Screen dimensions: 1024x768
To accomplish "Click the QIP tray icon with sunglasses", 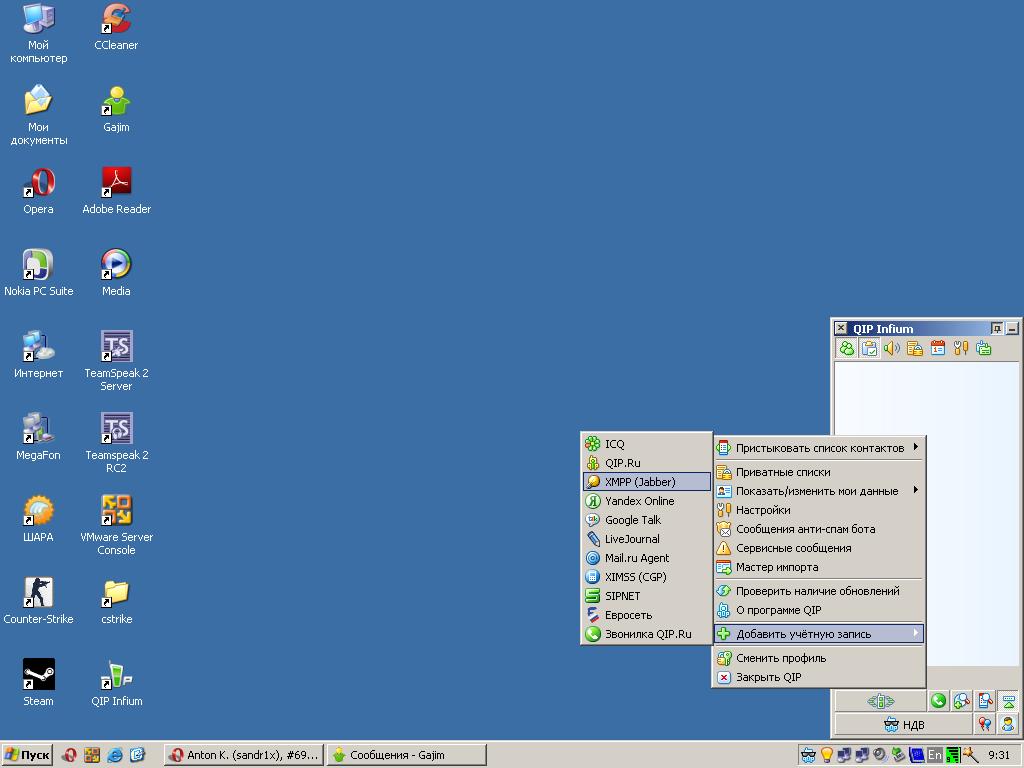I will (808, 755).
